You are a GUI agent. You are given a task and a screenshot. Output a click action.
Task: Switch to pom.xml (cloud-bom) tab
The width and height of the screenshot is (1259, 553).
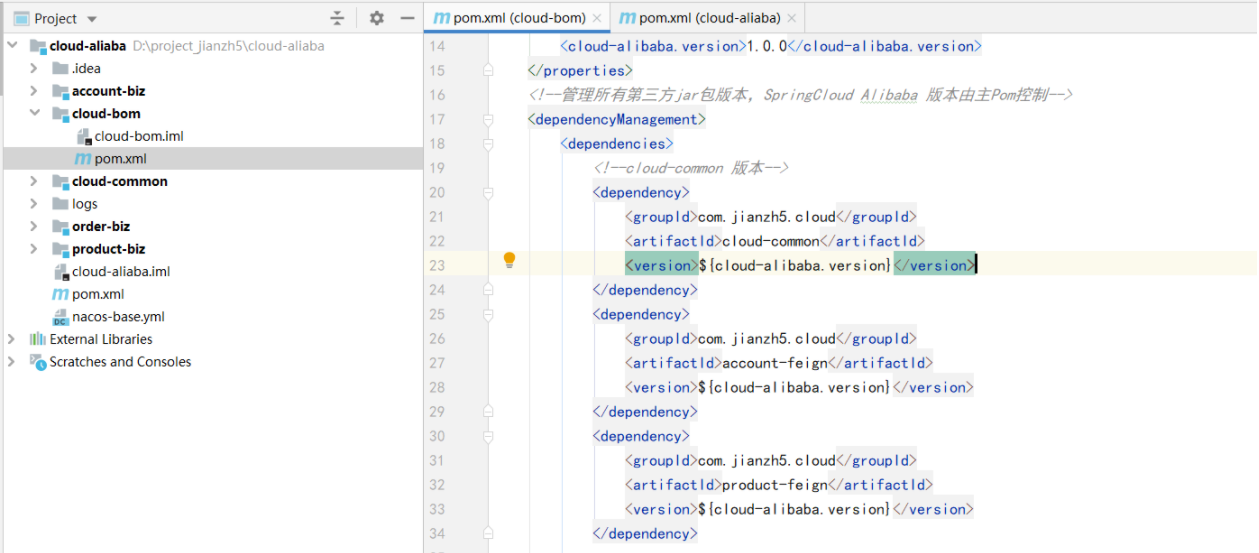coord(518,18)
